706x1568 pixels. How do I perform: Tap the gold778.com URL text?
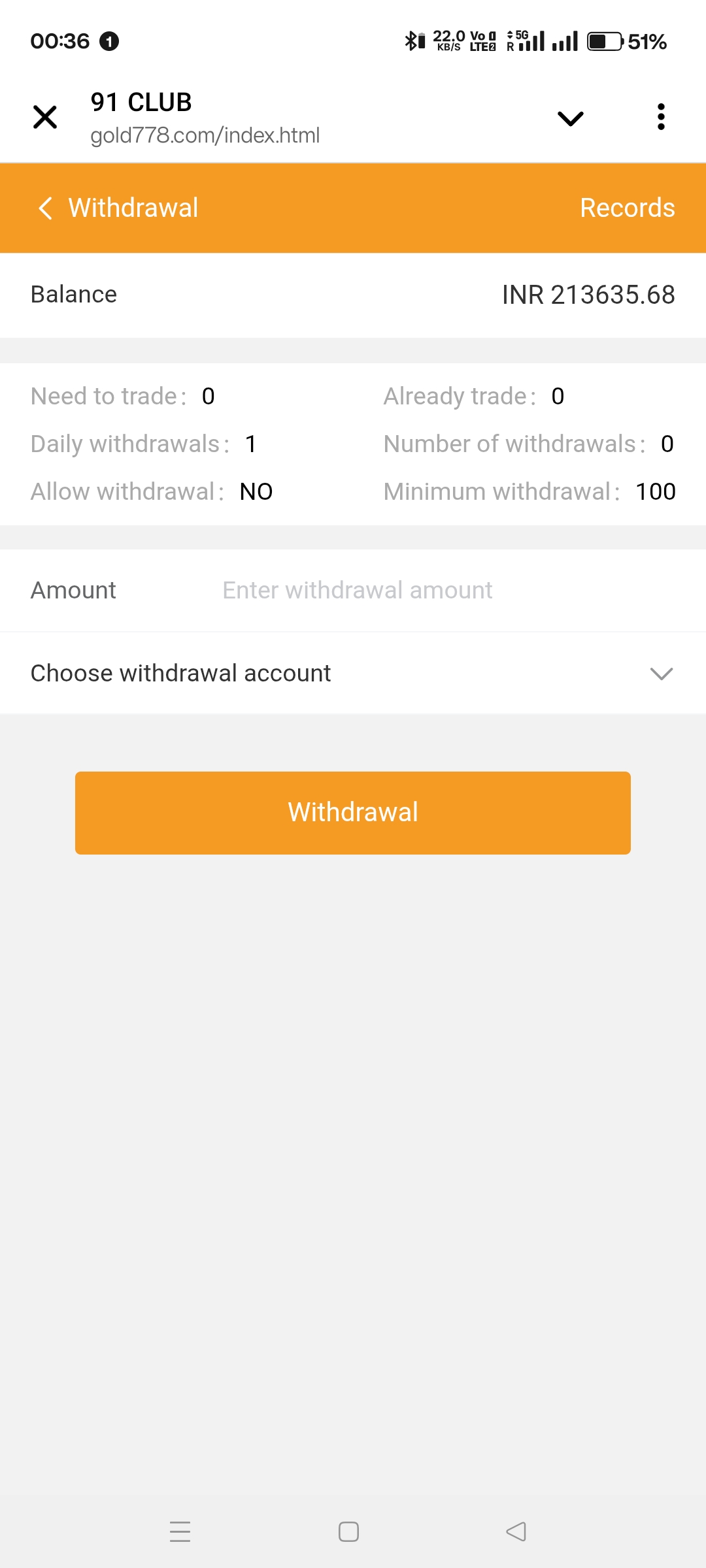pyautogui.click(x=205, y=135)
